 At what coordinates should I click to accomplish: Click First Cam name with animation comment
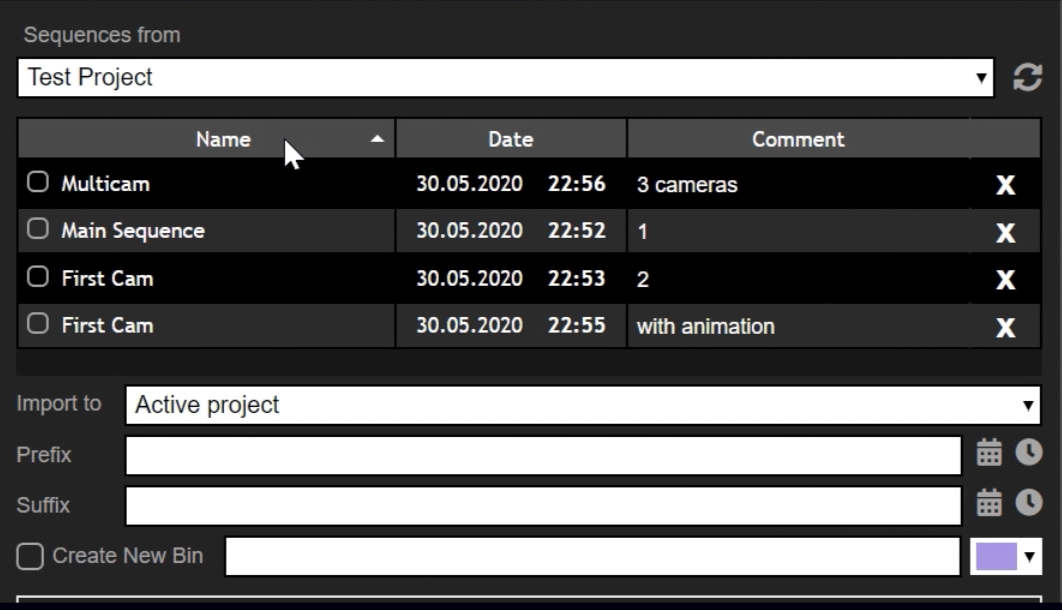(x=107, y=326)
